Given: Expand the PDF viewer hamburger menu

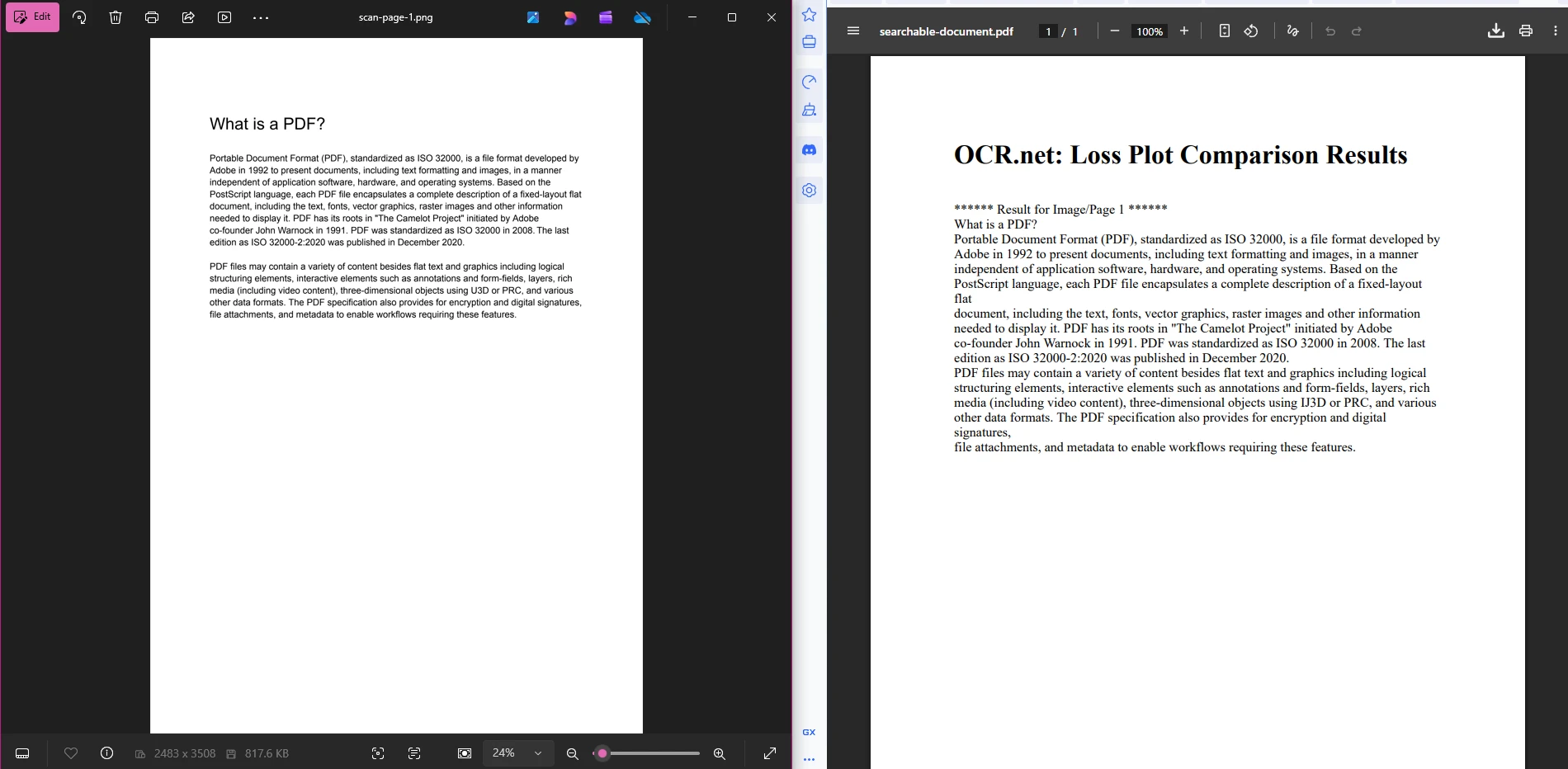Looking at the screenshot, I should pyautogui.click(x=852, y=31).
